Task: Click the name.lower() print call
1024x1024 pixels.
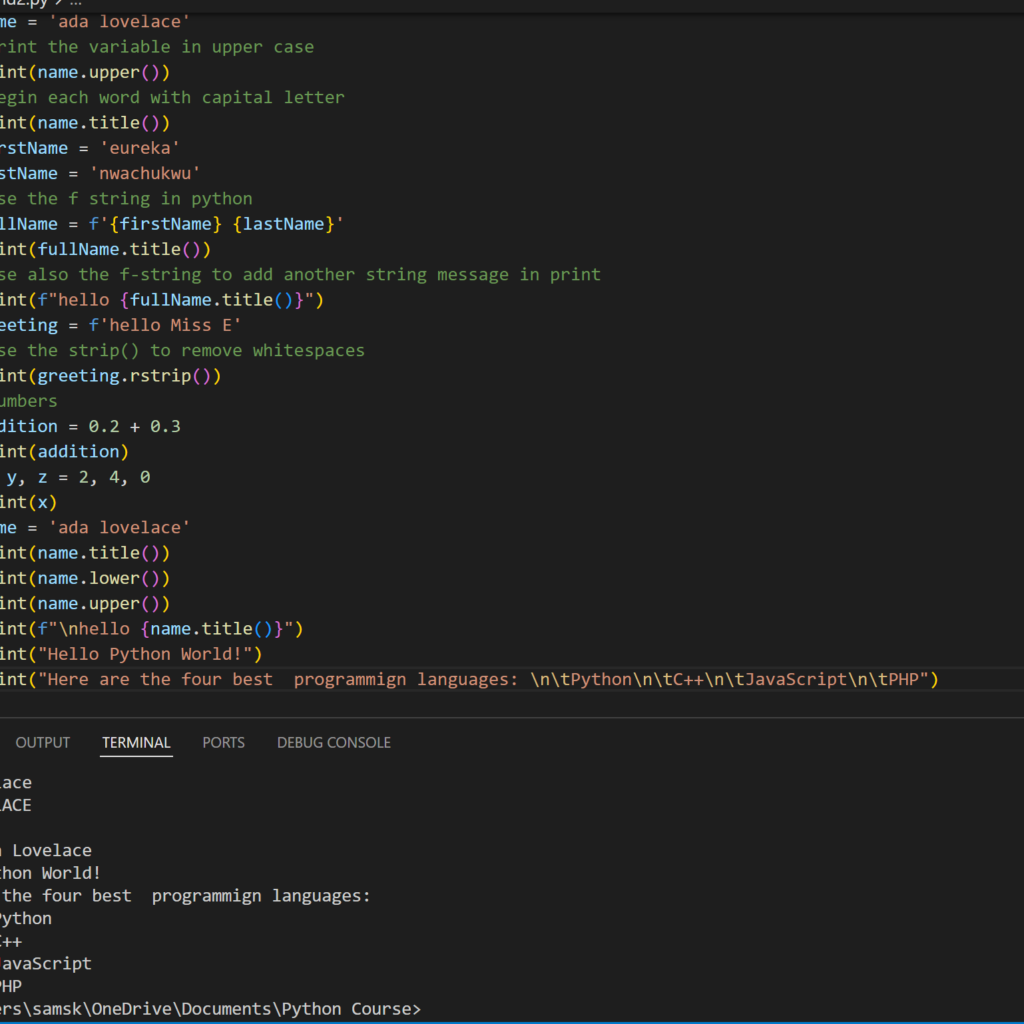Action: tap(85, 577)
